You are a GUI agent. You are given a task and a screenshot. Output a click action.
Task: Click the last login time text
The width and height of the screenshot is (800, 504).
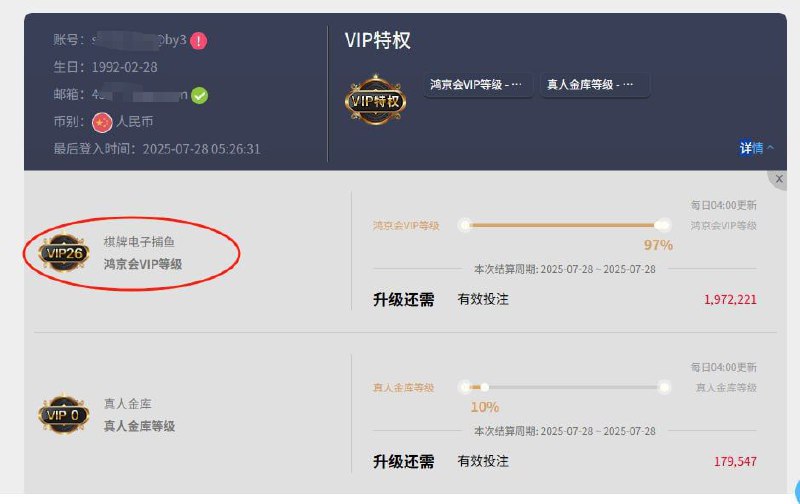[x=157, y=149]
